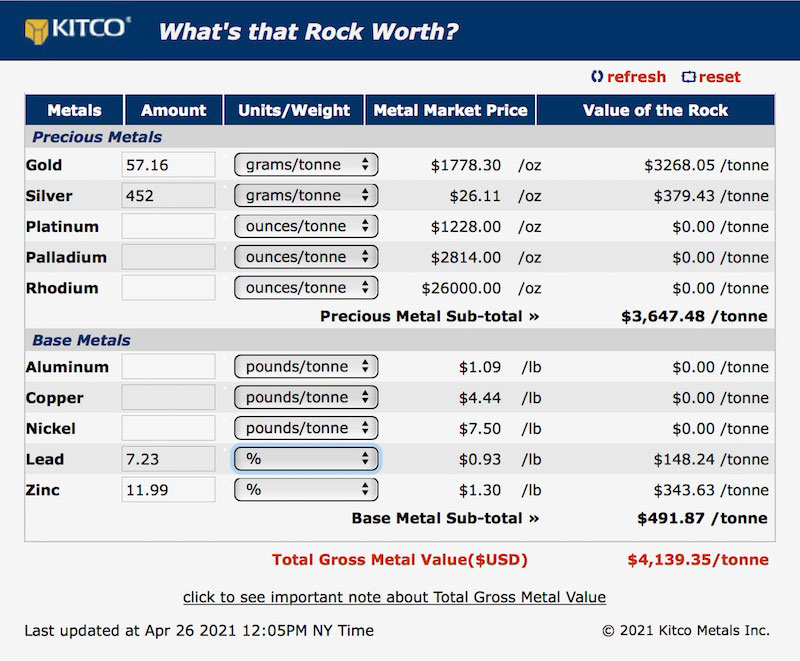Click the total value $4,139.35/tonne
This screenshot has width=800, height=662.
click(698, 559)
